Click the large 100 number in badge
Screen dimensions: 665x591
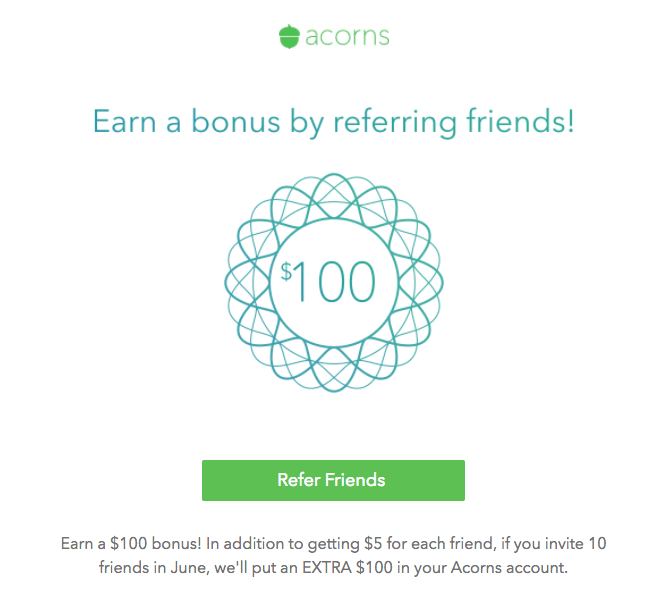pos(335,283)
